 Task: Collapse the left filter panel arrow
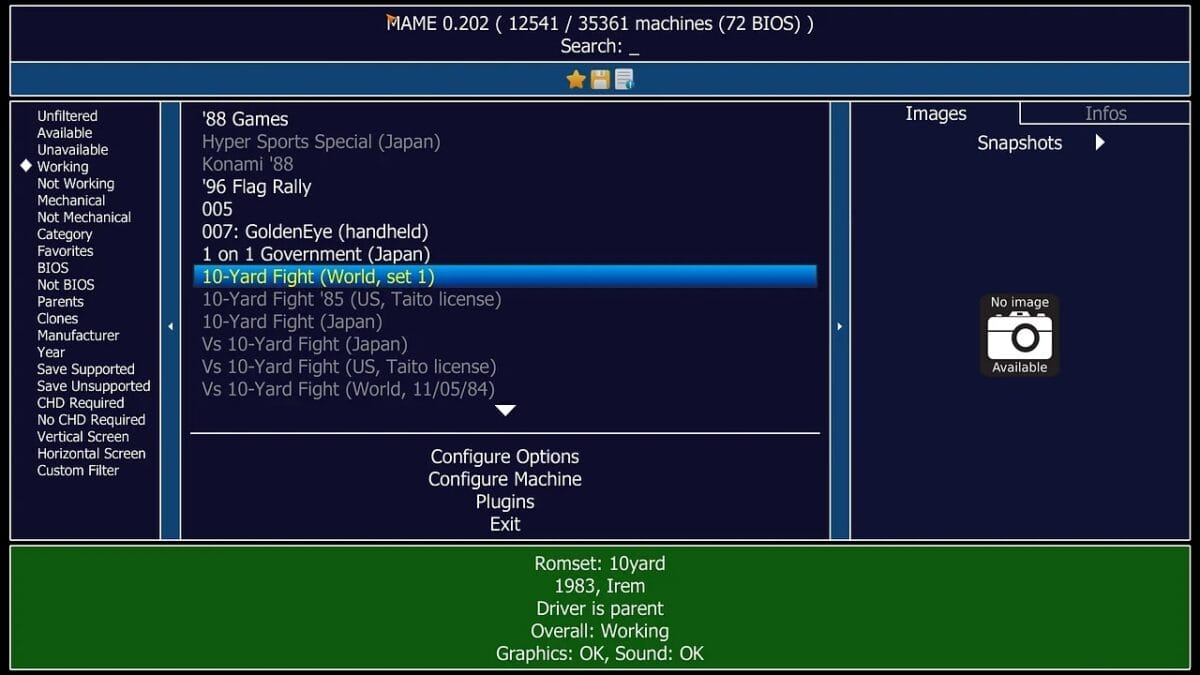pos(170,326)
